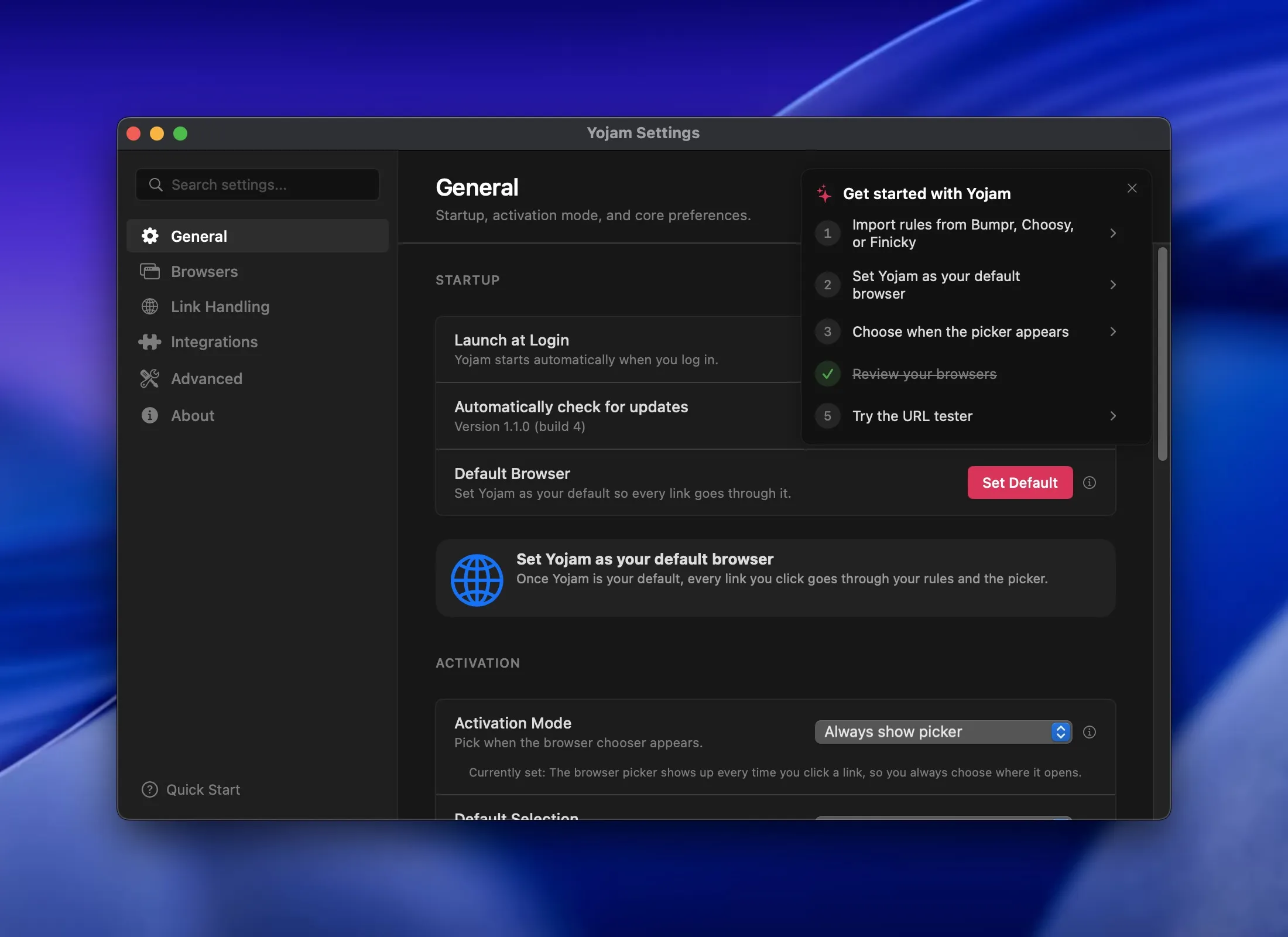Click the Browsers window icon
Viewport: 1288px width, 937px height.
[150, 271]
